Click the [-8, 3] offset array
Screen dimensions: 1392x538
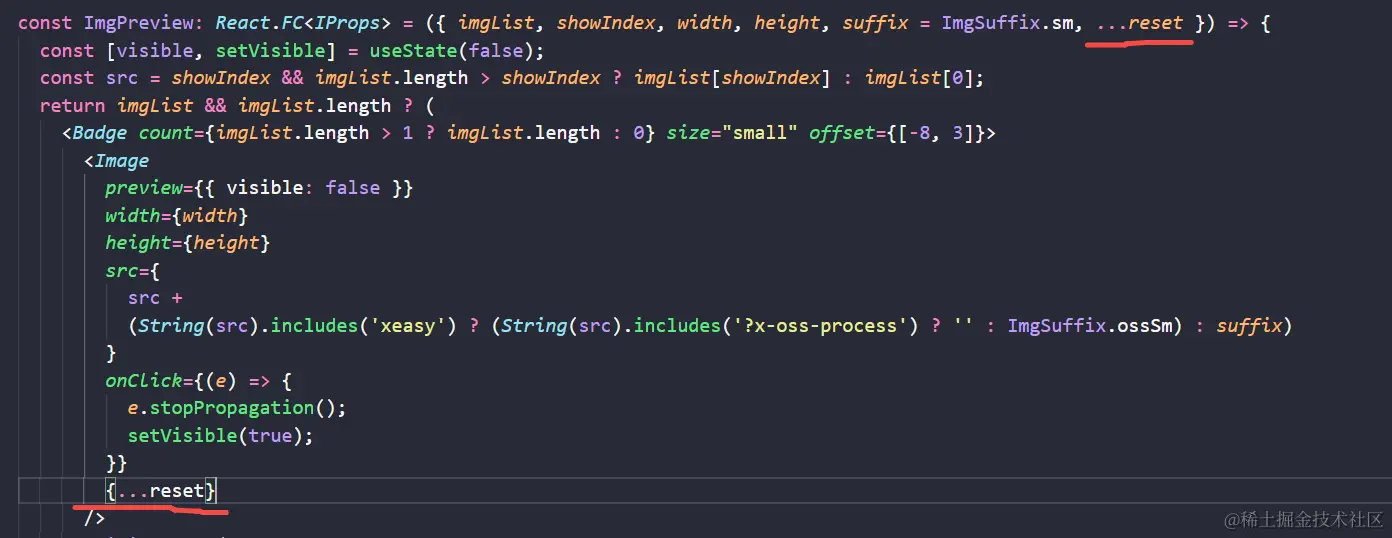(931, 133)
